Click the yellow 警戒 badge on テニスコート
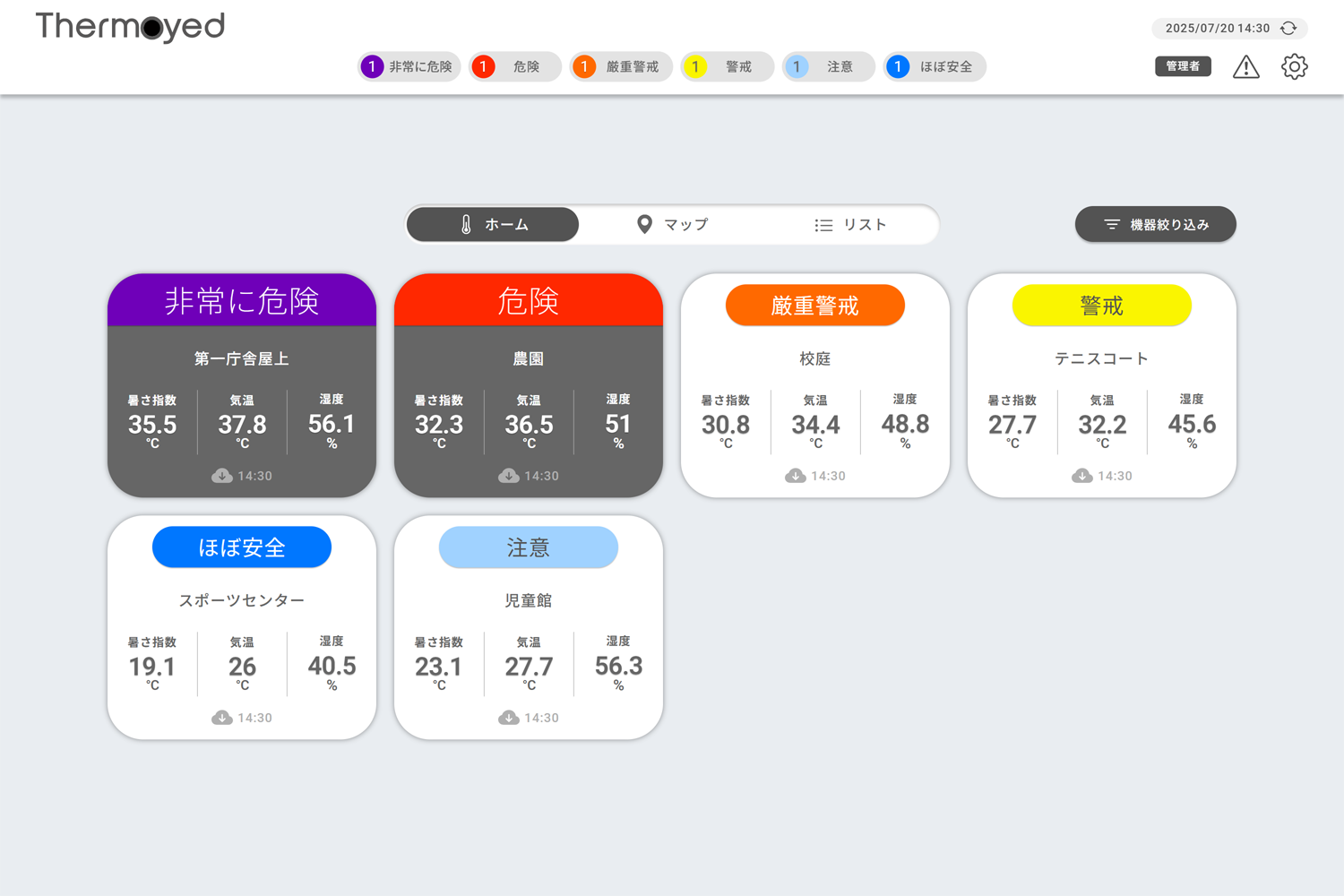This screenshot has height=896, width=1344. 1101,306
